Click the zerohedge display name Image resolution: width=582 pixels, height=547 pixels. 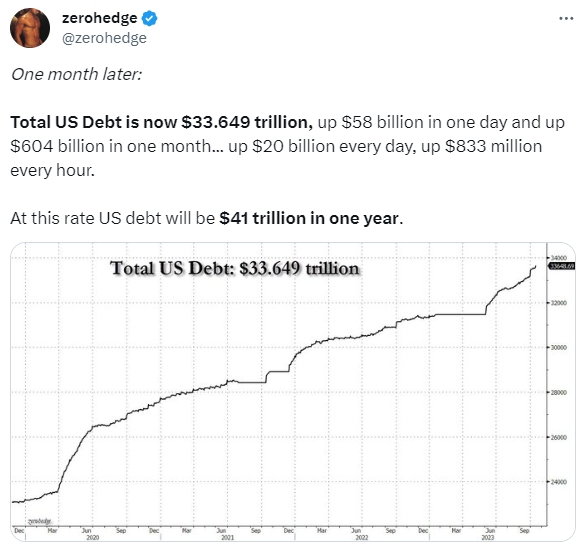coord(99,18)
